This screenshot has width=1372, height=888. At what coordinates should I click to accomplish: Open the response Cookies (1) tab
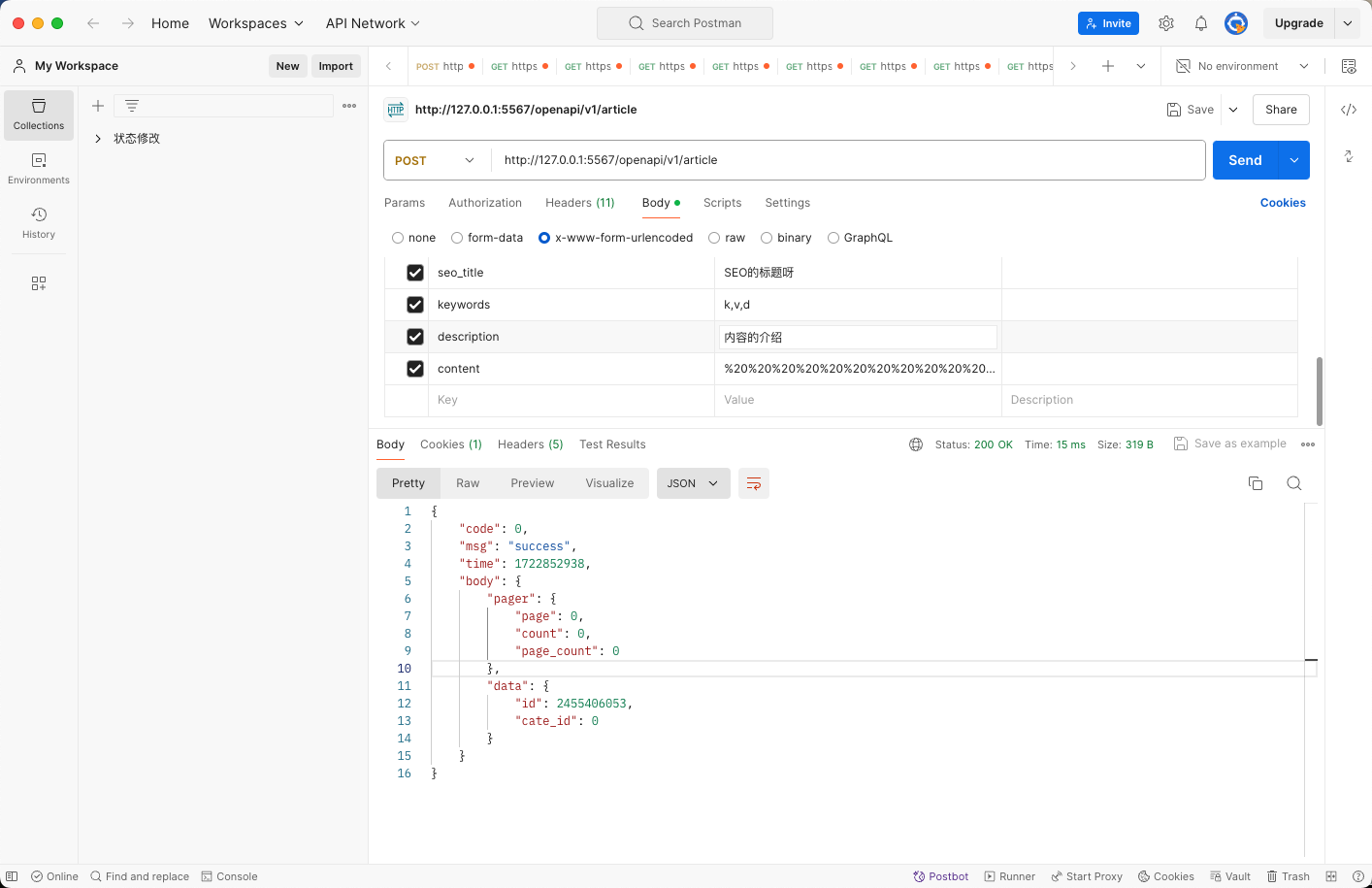coord(451,444)
